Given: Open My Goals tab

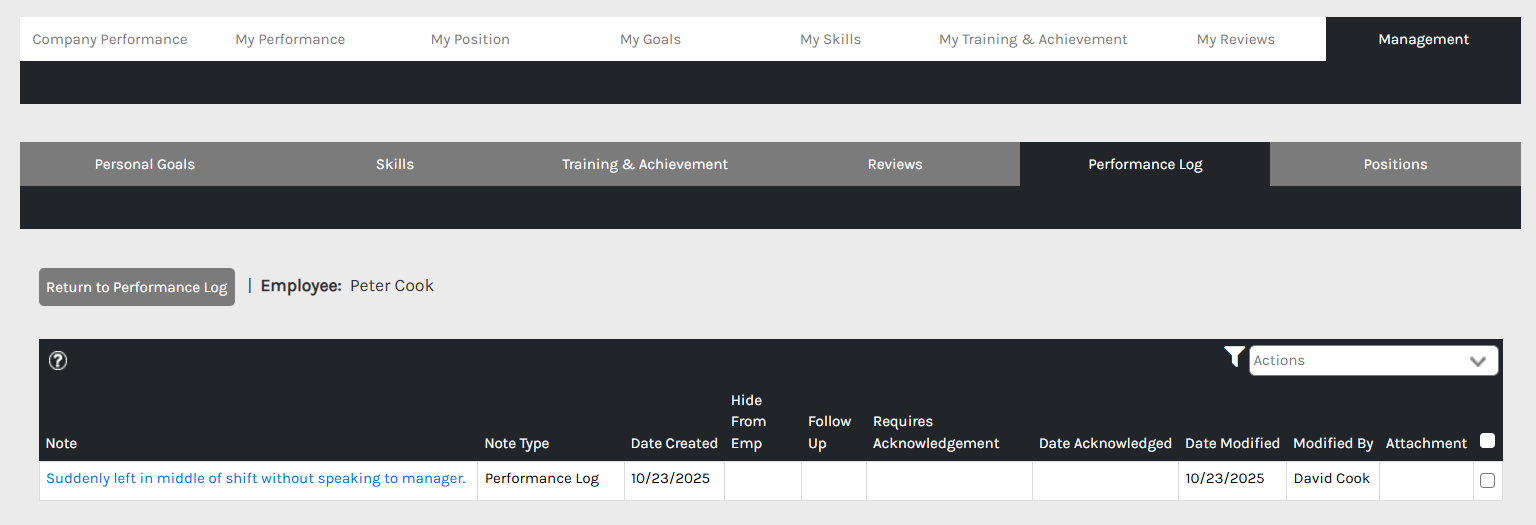Looking at the screenshot, I should point(650,39).
